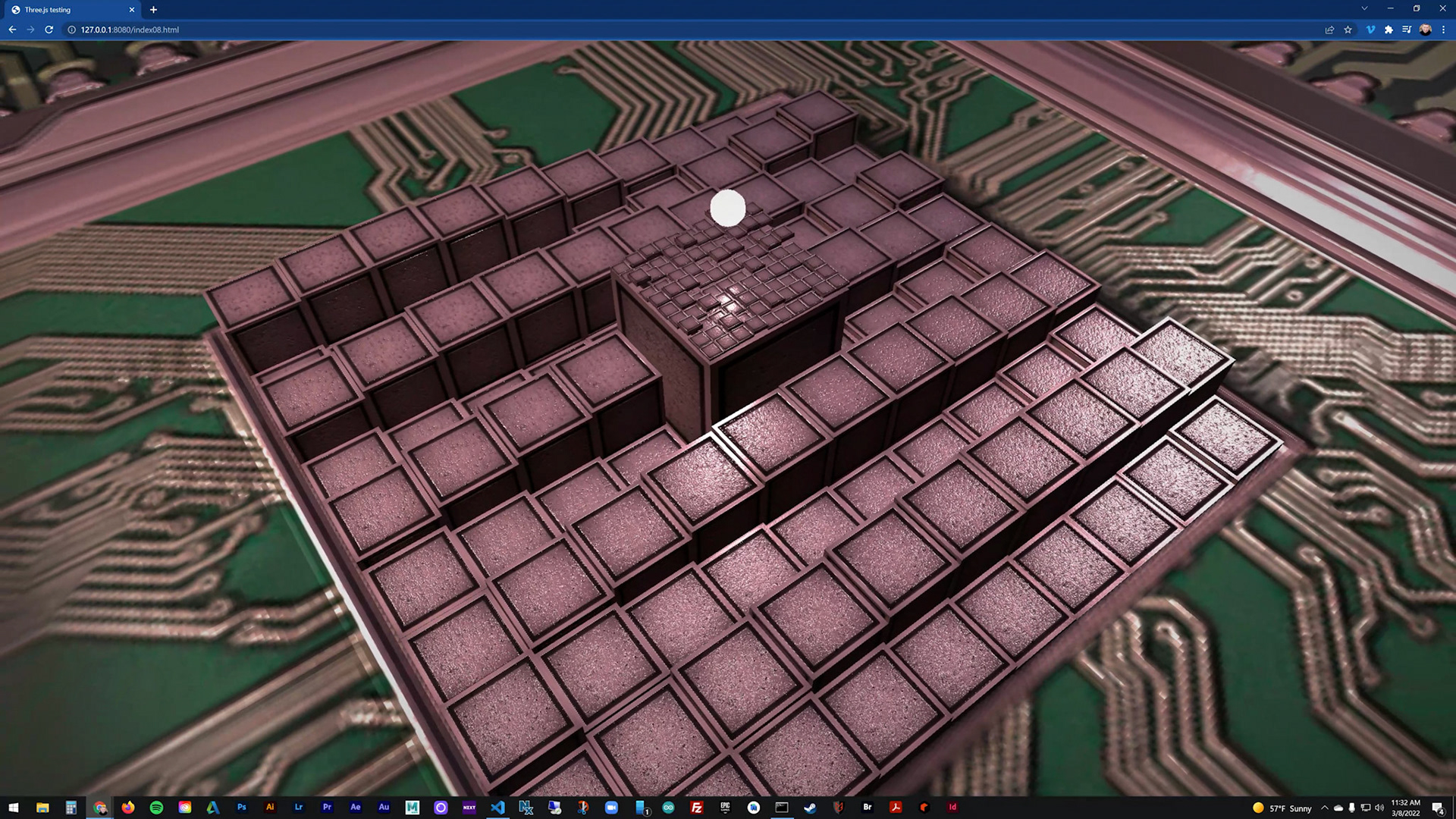Open Spotify from taskbar
1456x819 pixels.
point(156,807)
